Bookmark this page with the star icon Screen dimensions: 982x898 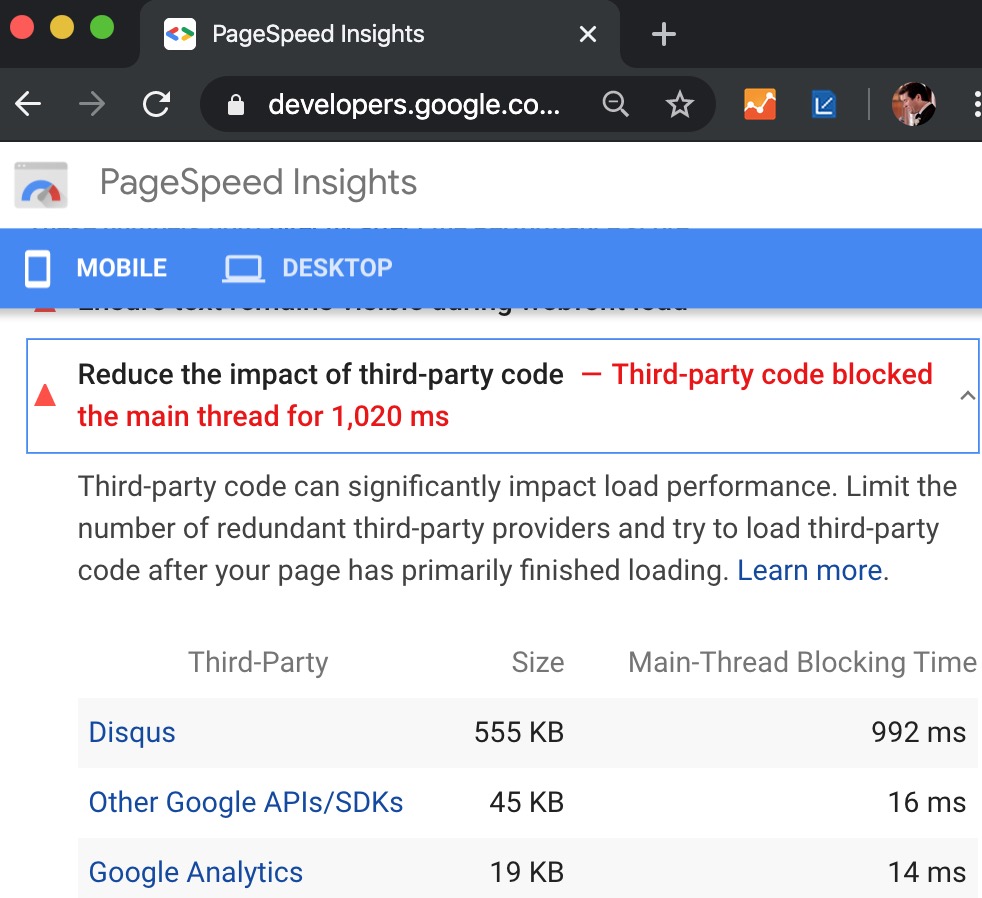[680, 105]
